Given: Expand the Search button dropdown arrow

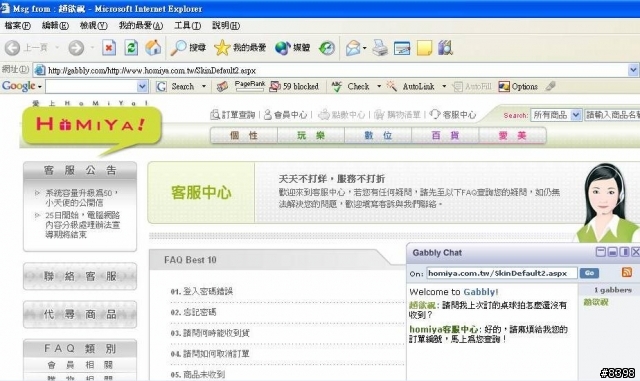Looking at the screenshot, I should (204, 86).
